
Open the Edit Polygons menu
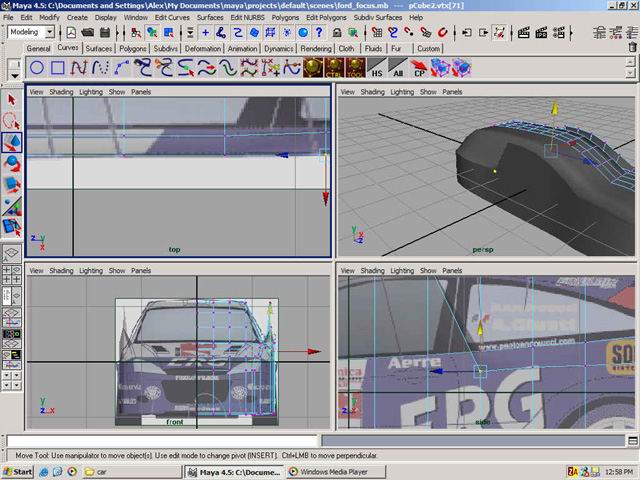coord(326,17)
